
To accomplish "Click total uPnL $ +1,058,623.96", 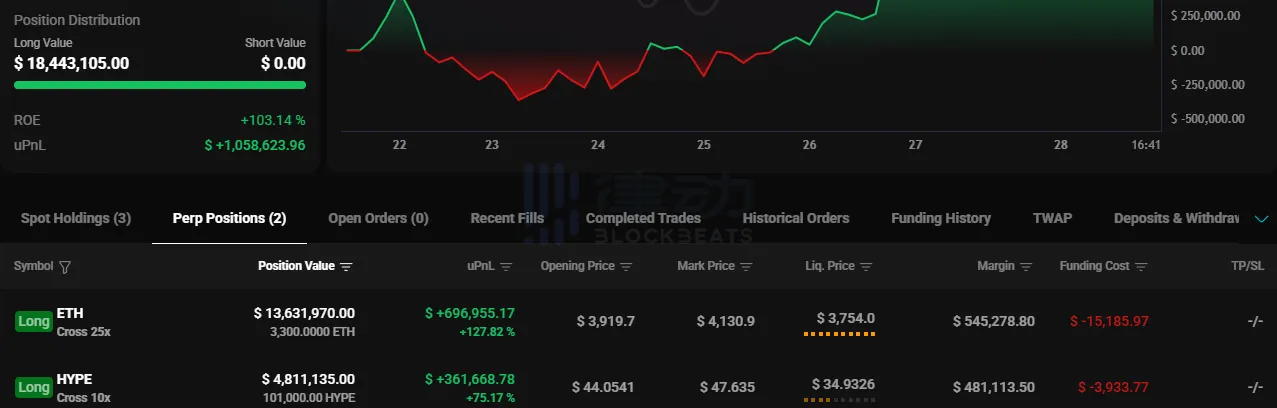I will [x=255, y=145].
